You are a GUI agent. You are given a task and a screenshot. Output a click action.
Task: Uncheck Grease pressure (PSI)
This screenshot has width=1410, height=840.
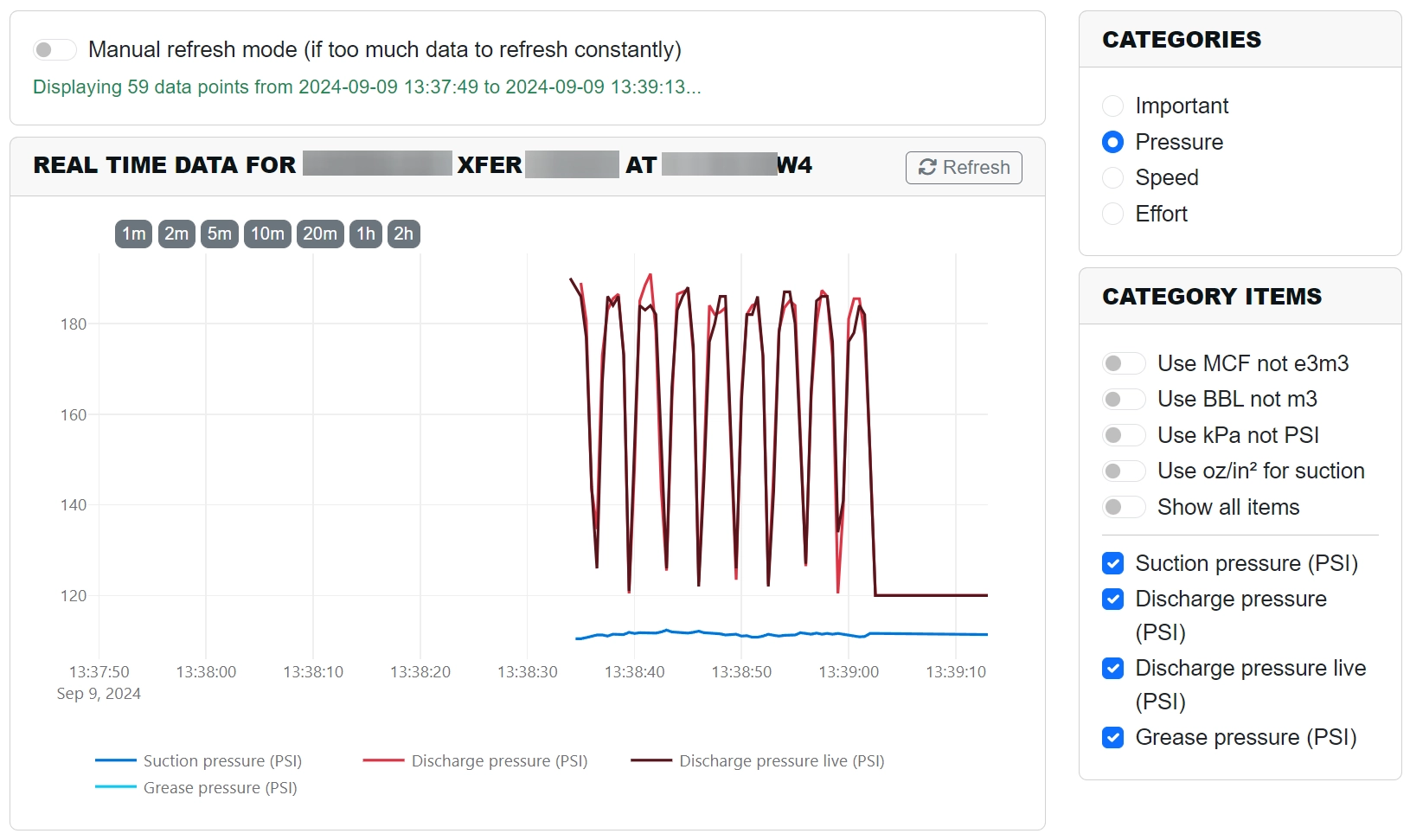1112,738
